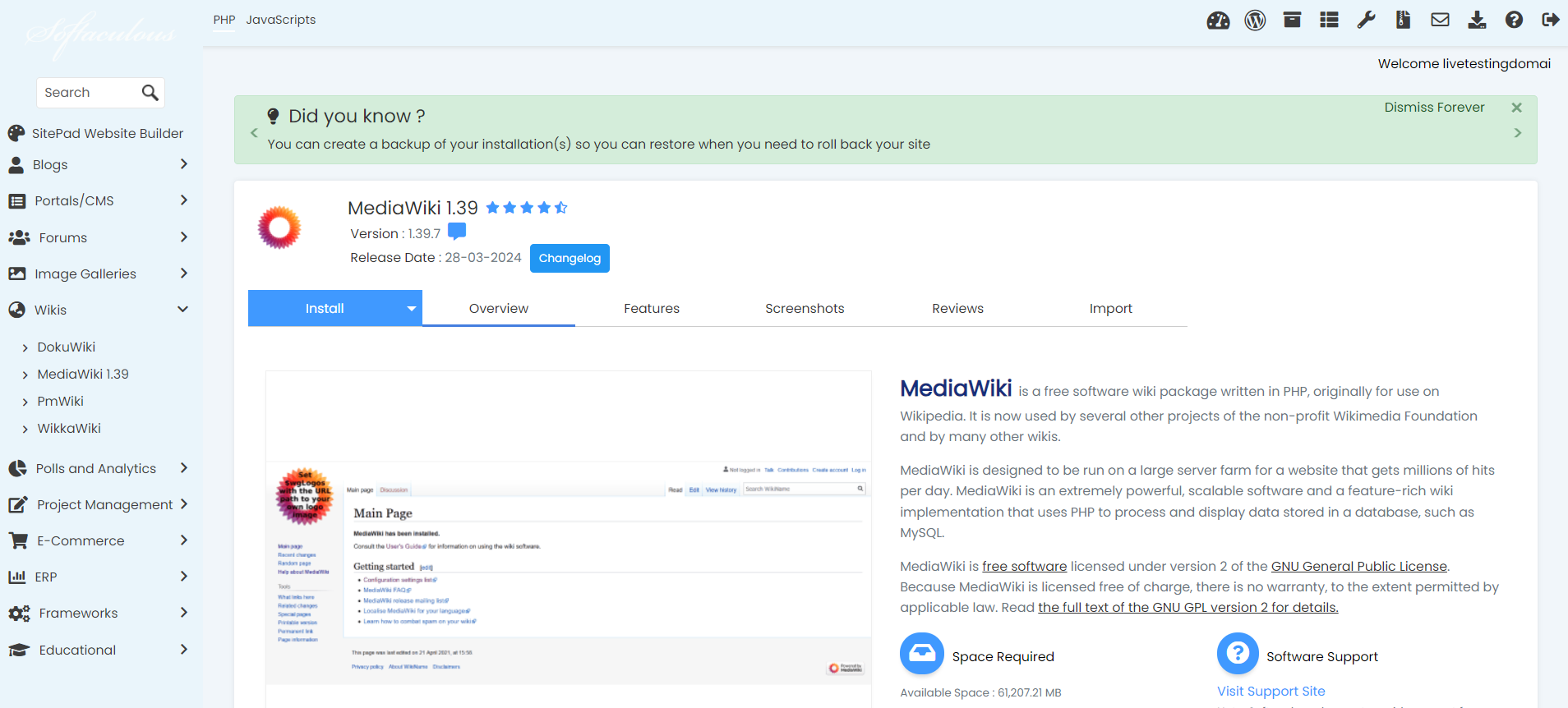Open the settings wrench icon
Screen dimensions: 1568x708
[x=1366, y=20]
